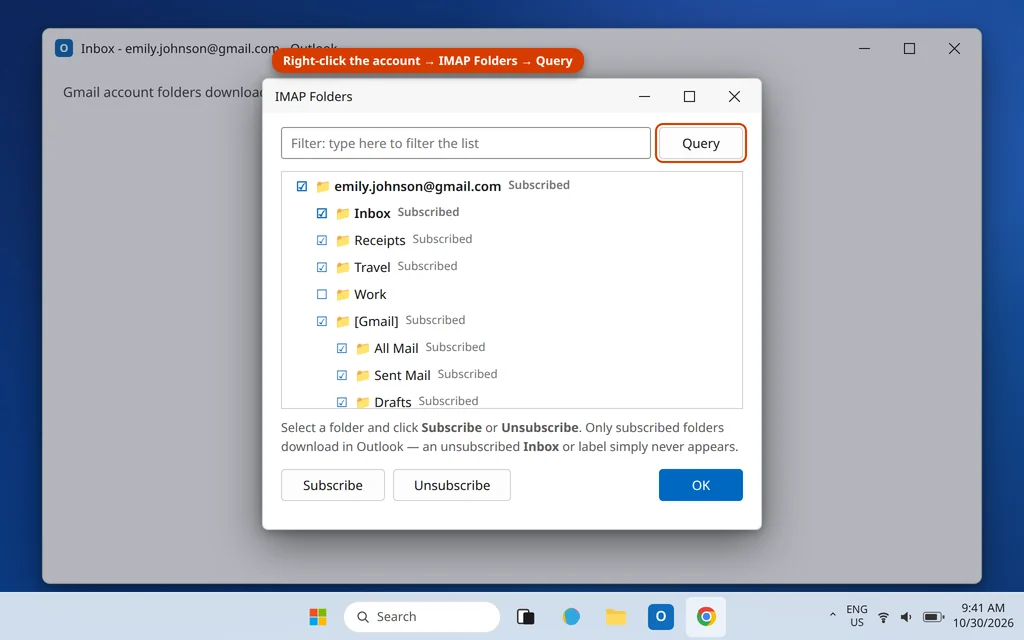Click the Drafts folder icon

(362, 402)
